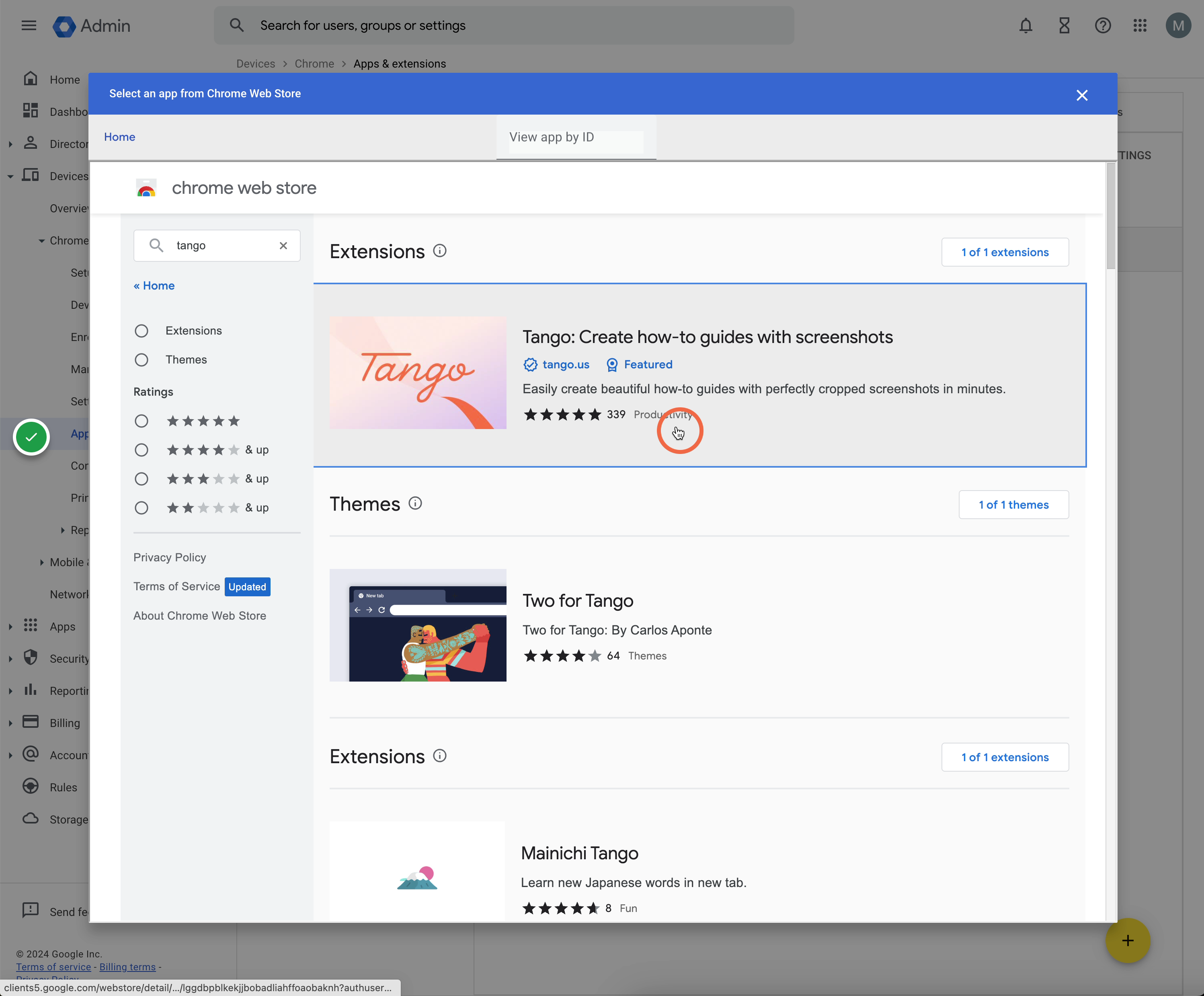Viewport: 1204px width, 996px height.
Task: Open the main hamburger menu
Action: (29, 25)
